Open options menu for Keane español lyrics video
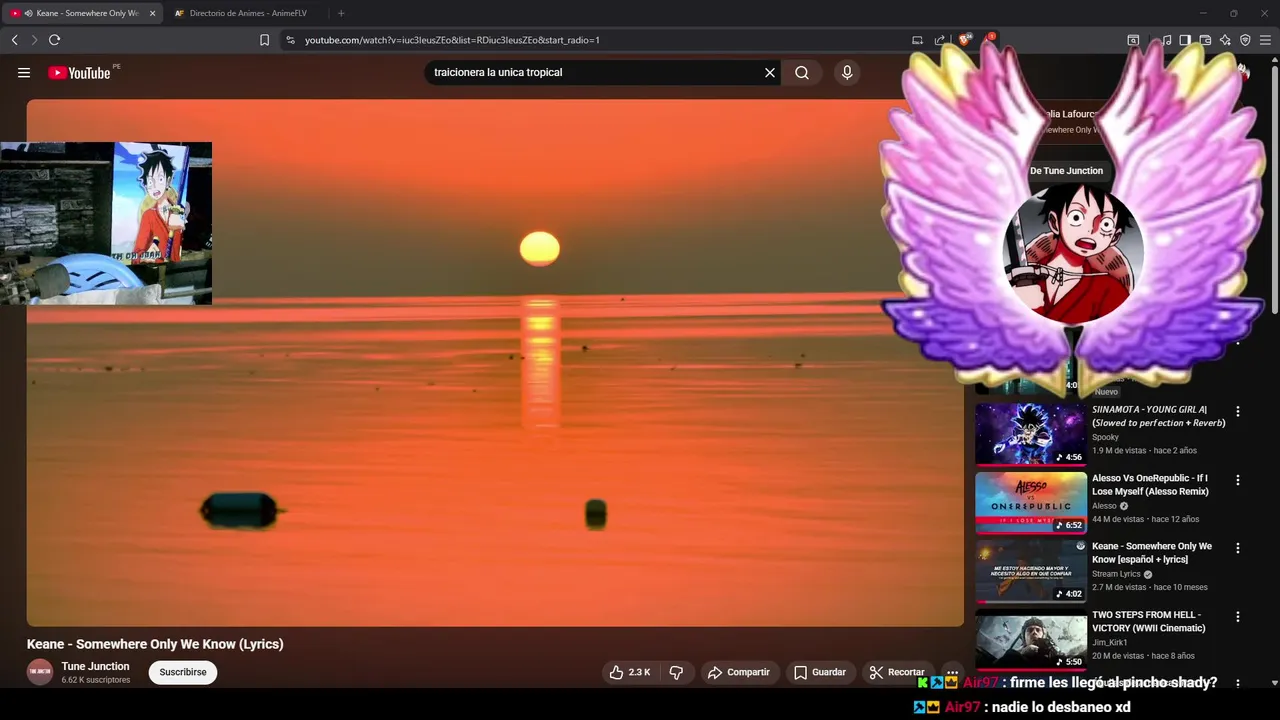Screen dimensions: 1280x720 pyautogui.click(x=1238, y=548)
